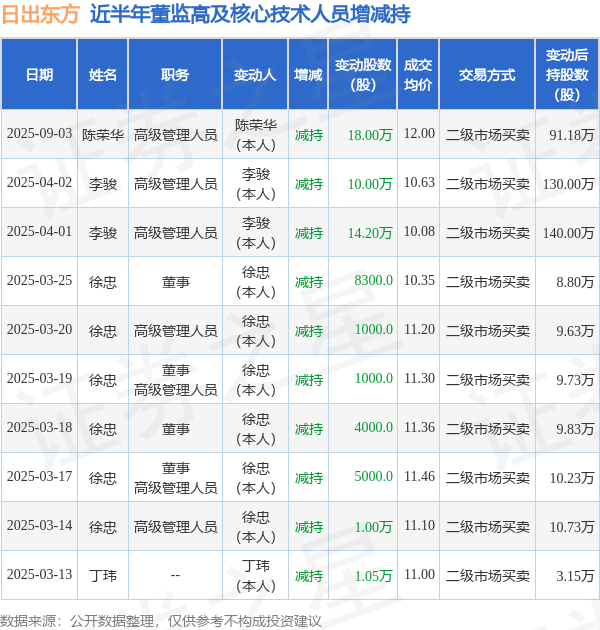Click the 董事 position in the 2025-03-18 row
600x630 pixels.
(x=175, y=429)
